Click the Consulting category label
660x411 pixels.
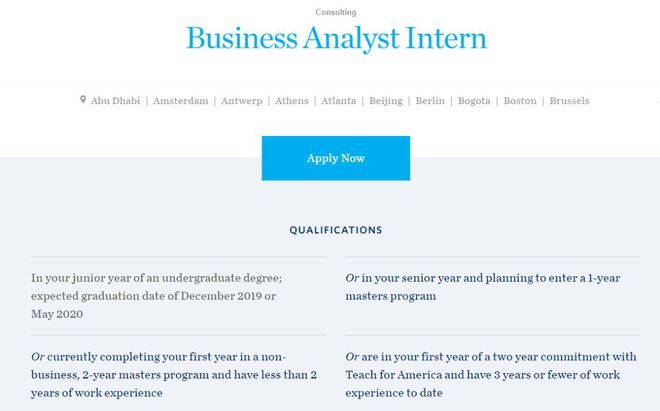336,12
